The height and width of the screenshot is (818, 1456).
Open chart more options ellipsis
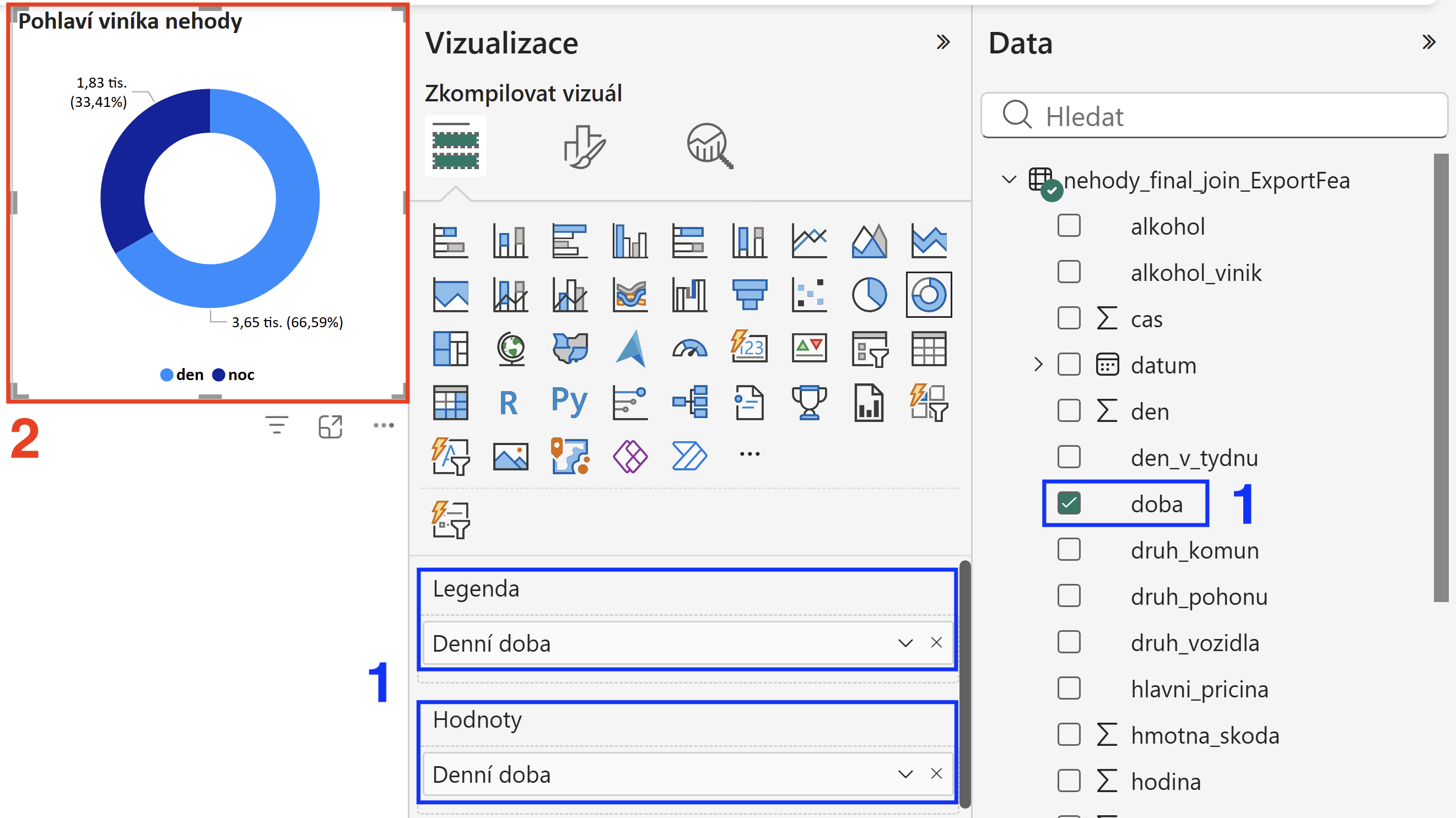pyautogui.click(x=383, y=425)
